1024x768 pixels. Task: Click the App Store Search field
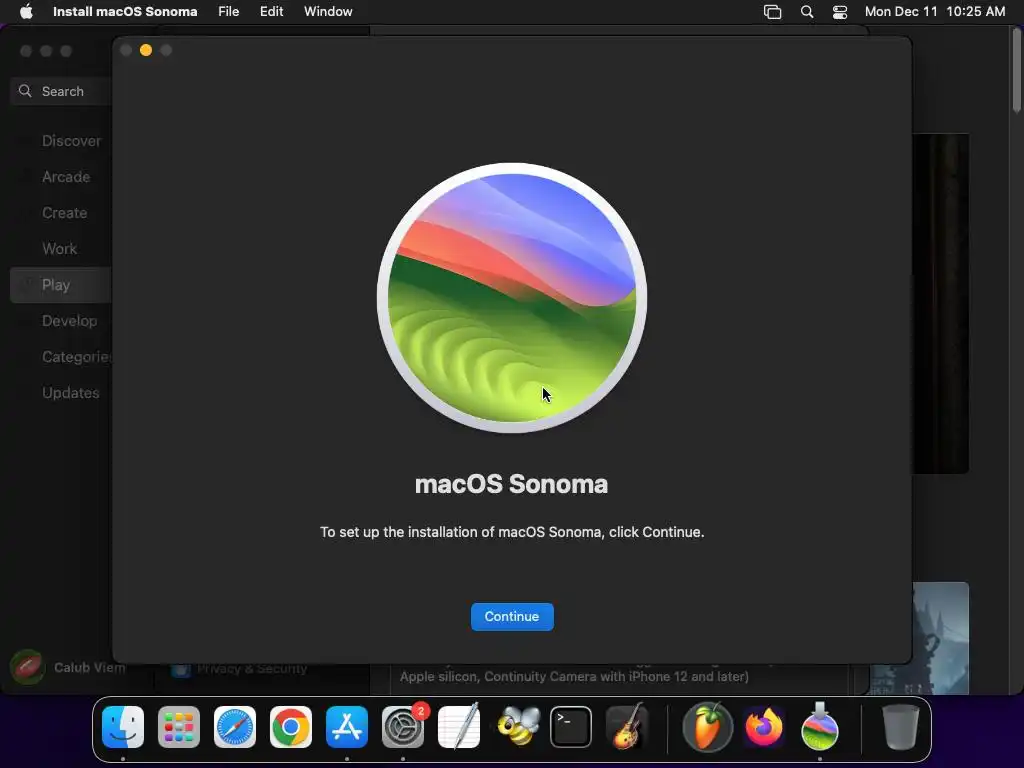62,91
